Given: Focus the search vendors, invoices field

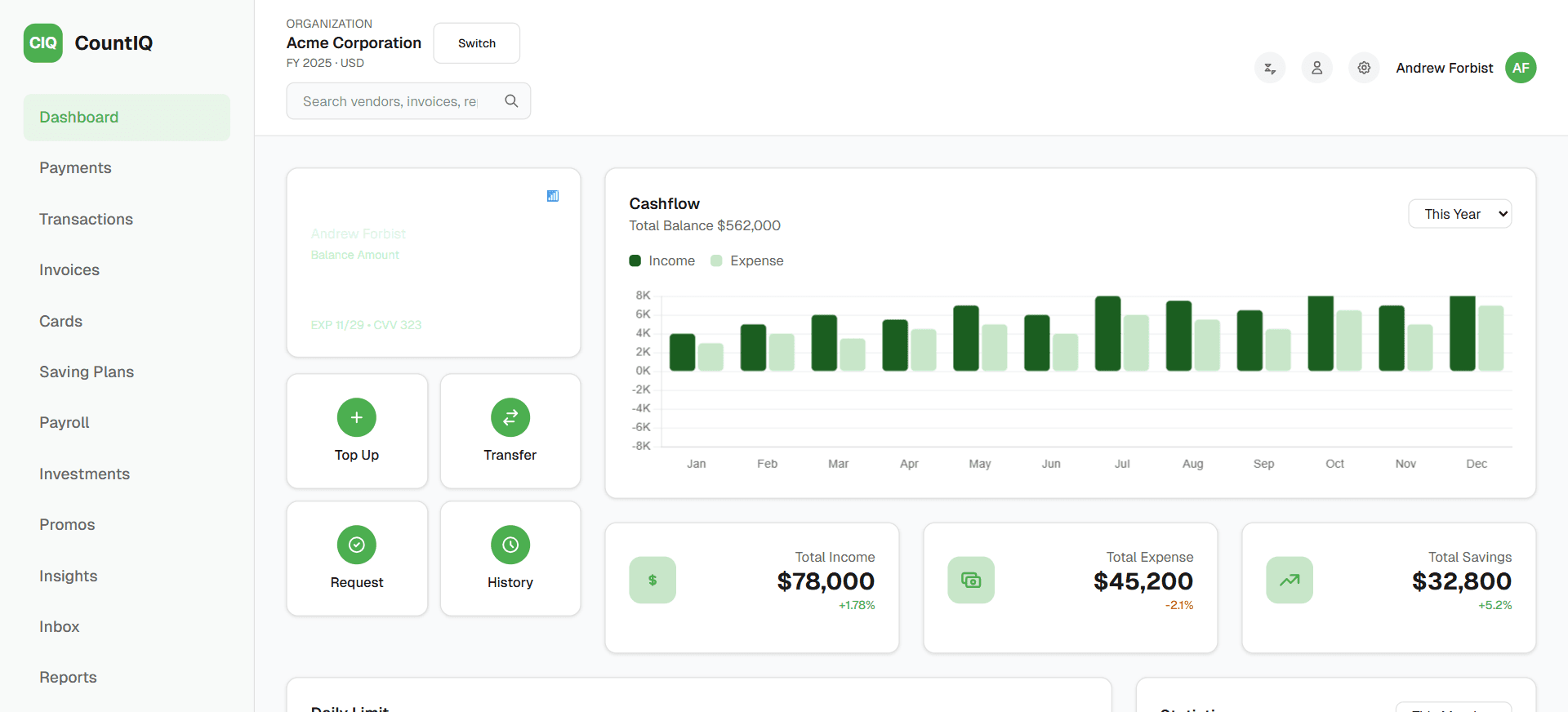Looking at the screenshot, I should click(x=408, y=101).
